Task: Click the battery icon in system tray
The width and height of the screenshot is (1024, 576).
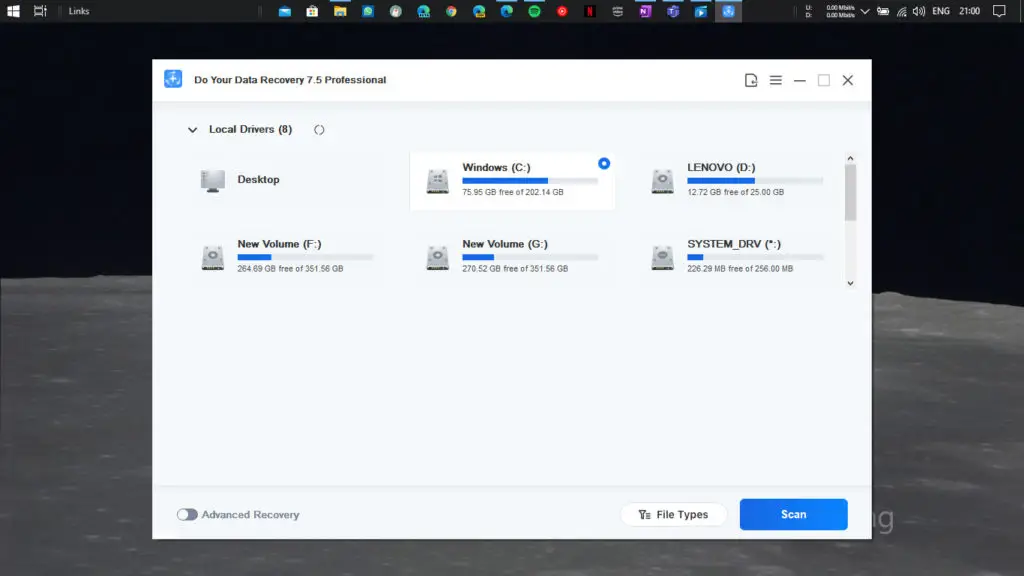Action: pyautogui.click(x=883, y=11)
